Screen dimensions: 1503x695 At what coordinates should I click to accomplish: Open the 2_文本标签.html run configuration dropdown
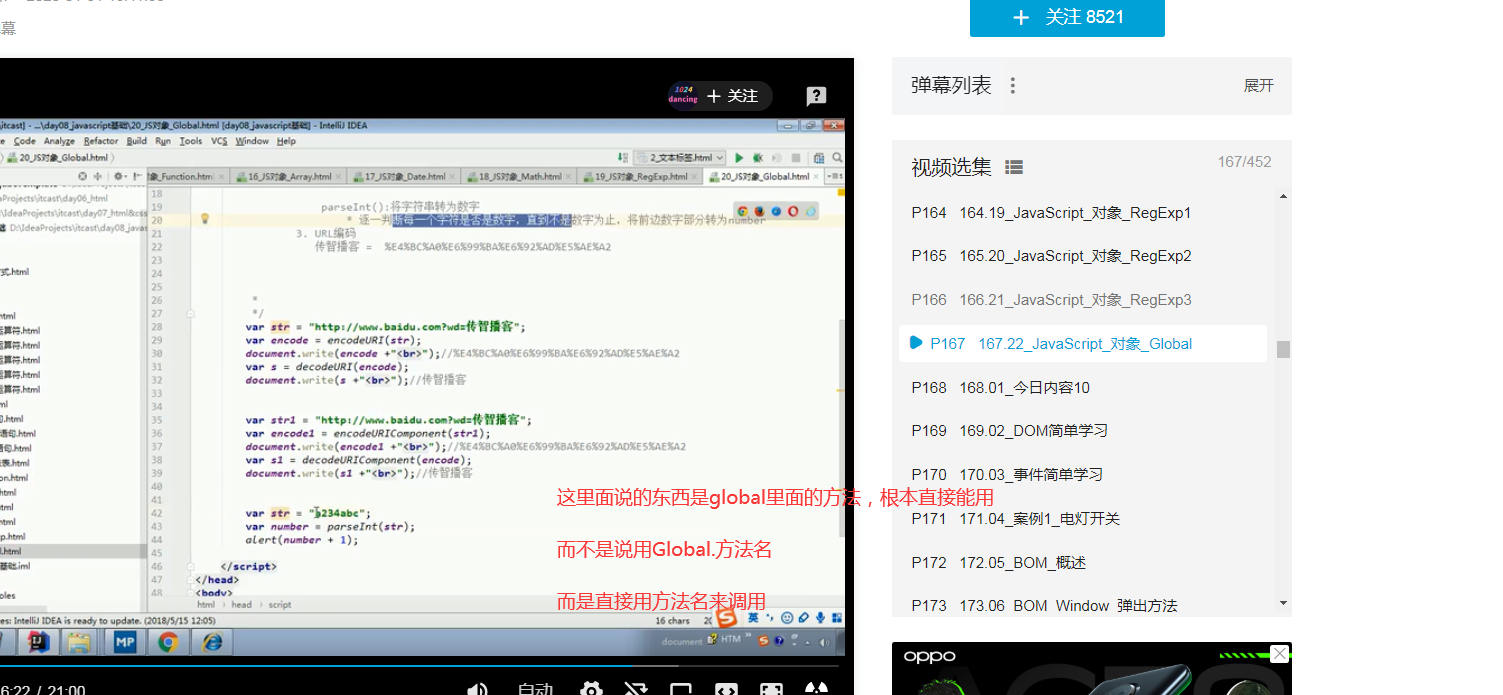[679, 158]
